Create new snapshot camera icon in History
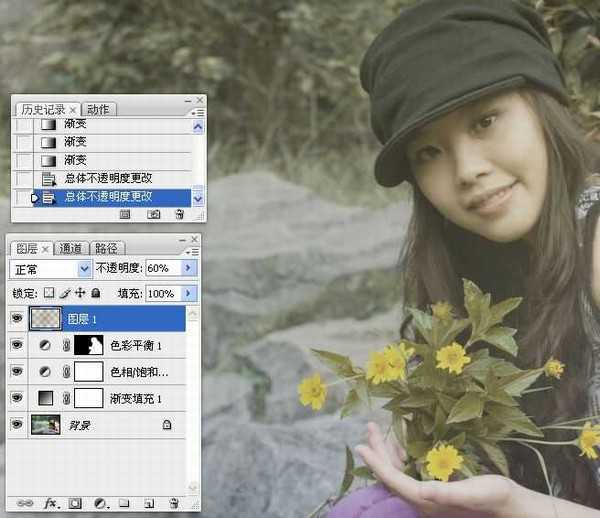The height and width of the screenshot is (518, 600). (153, 214)
